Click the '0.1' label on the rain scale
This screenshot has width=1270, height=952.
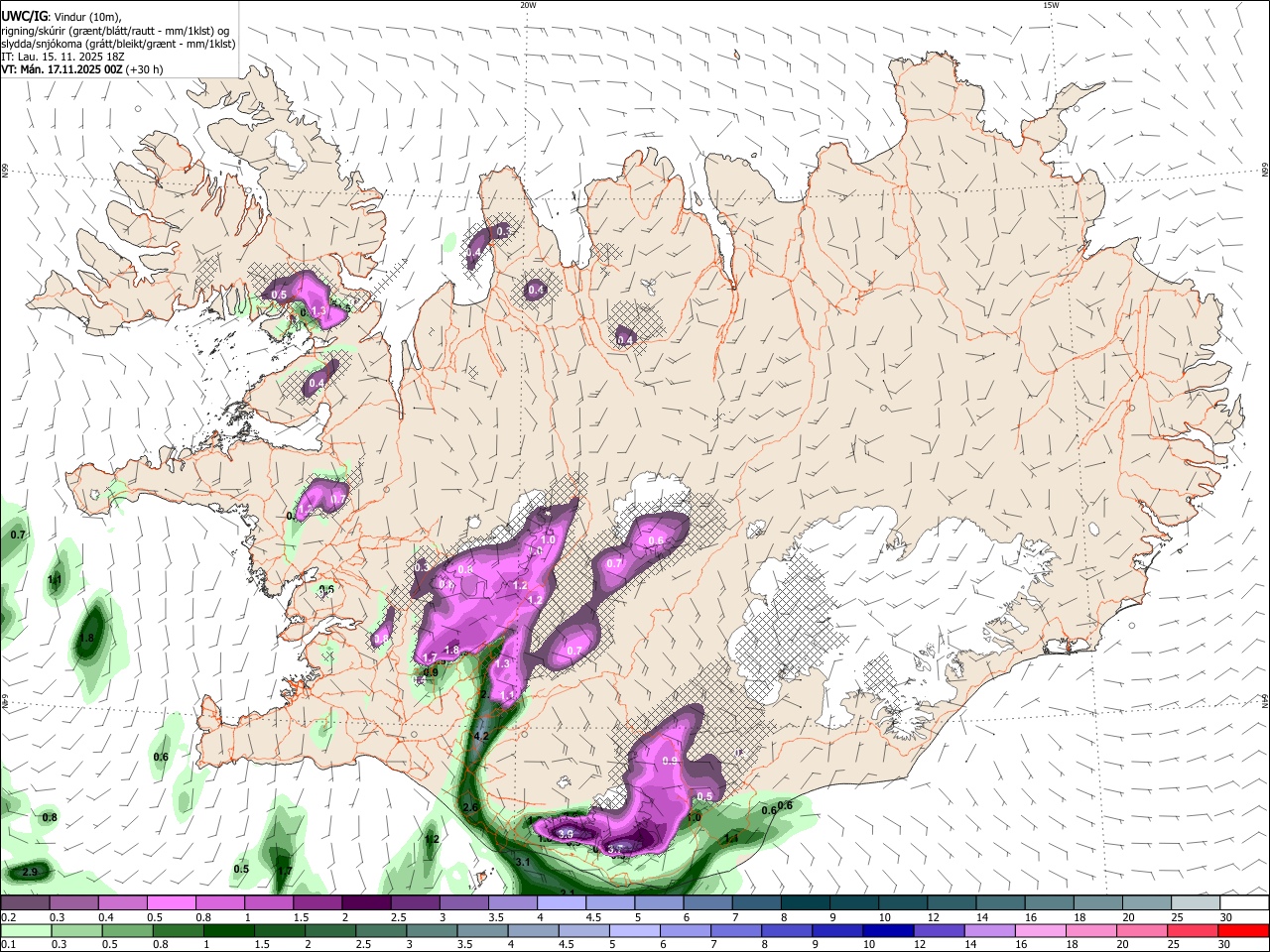(x=8, y=946)
